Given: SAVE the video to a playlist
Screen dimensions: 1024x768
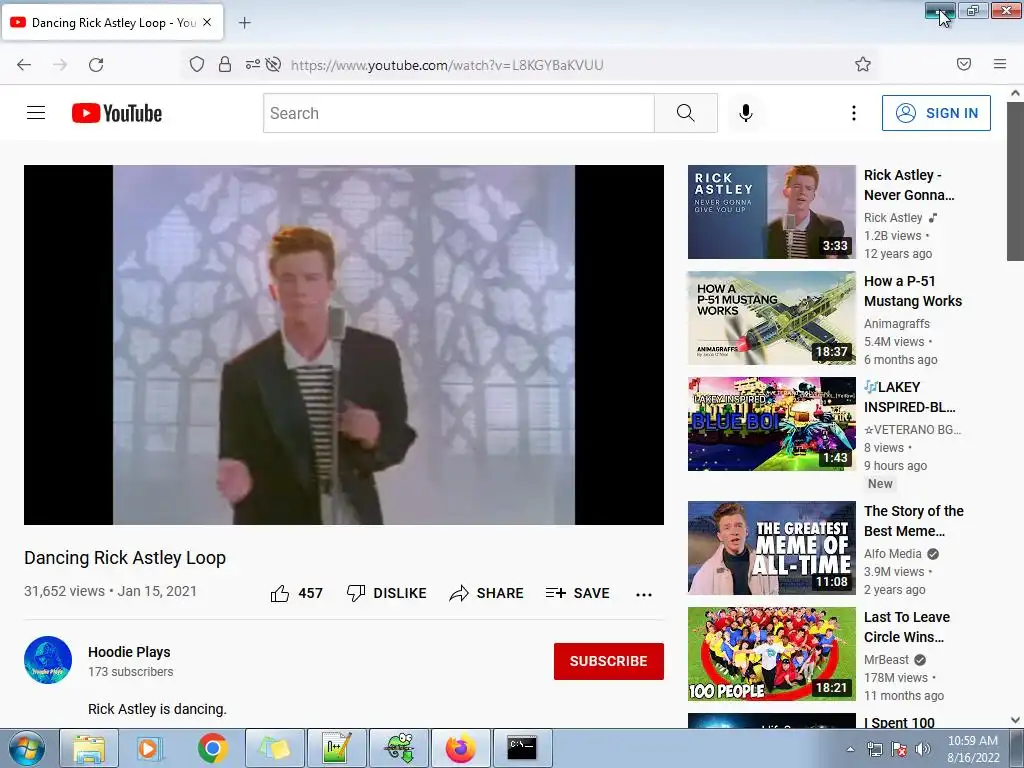Looking at the screenshot, I should point(578,593).
